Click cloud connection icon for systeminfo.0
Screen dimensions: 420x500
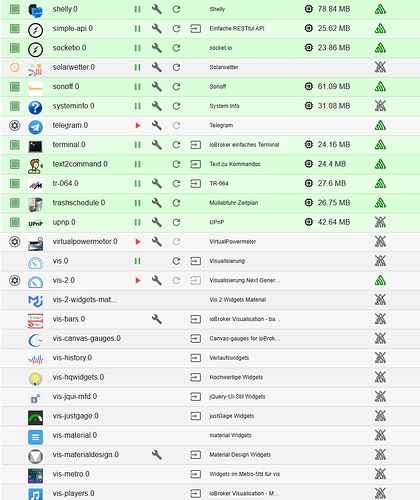[x=380, y=106]
